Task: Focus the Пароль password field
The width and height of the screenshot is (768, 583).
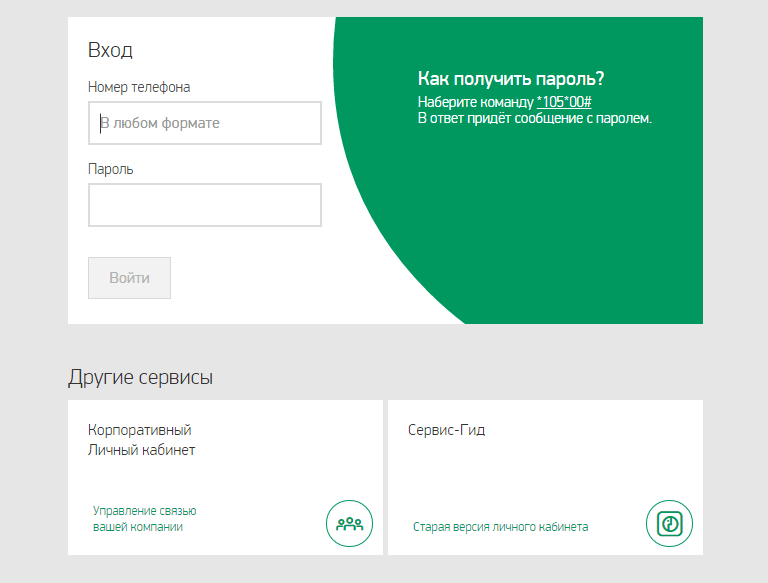Action: pos(205,205)
